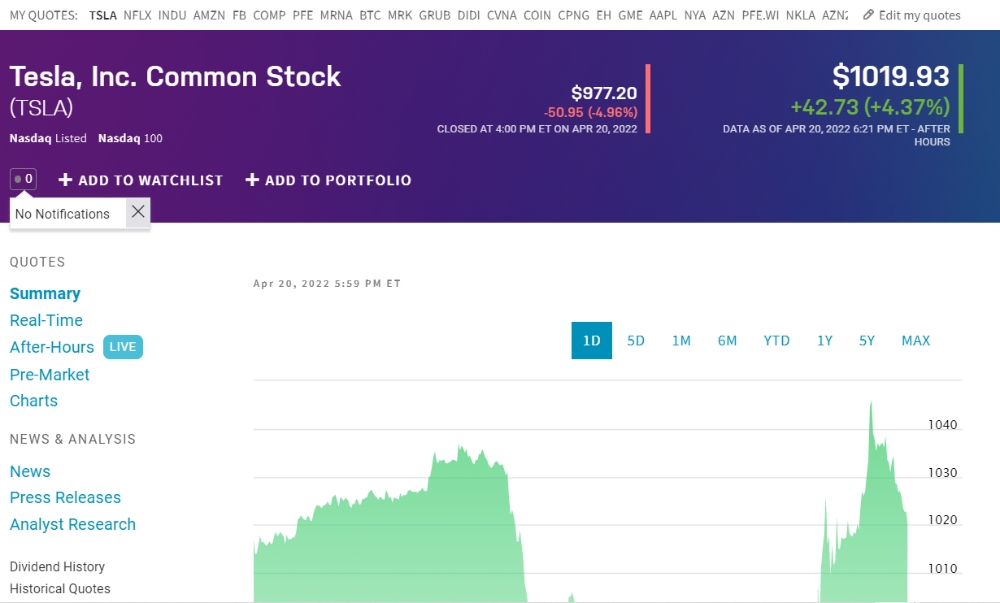
Task: Click the (TSLA) symbol under heading
Action: point(41,107)
